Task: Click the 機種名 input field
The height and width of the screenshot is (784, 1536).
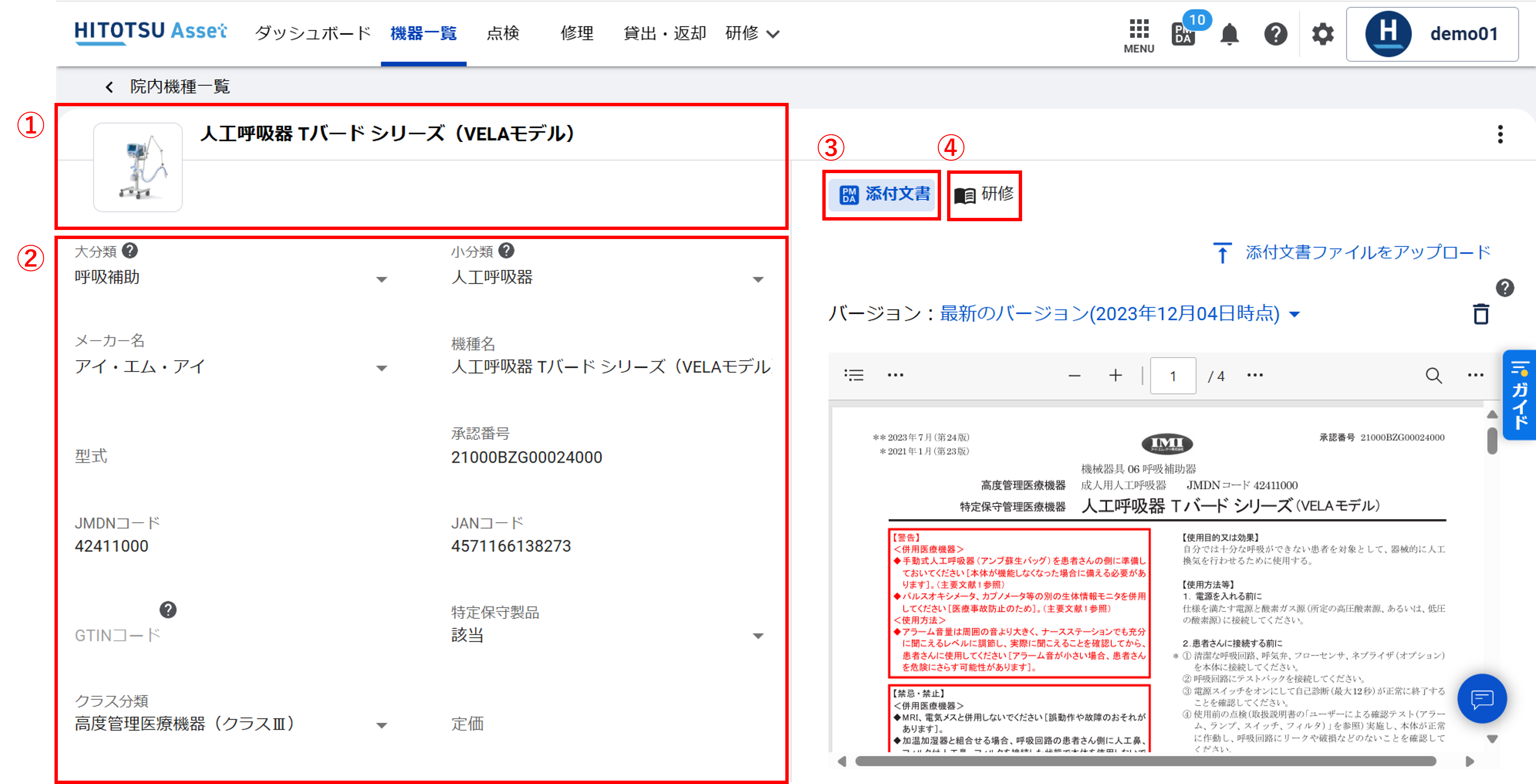Action: coord(611,367)
